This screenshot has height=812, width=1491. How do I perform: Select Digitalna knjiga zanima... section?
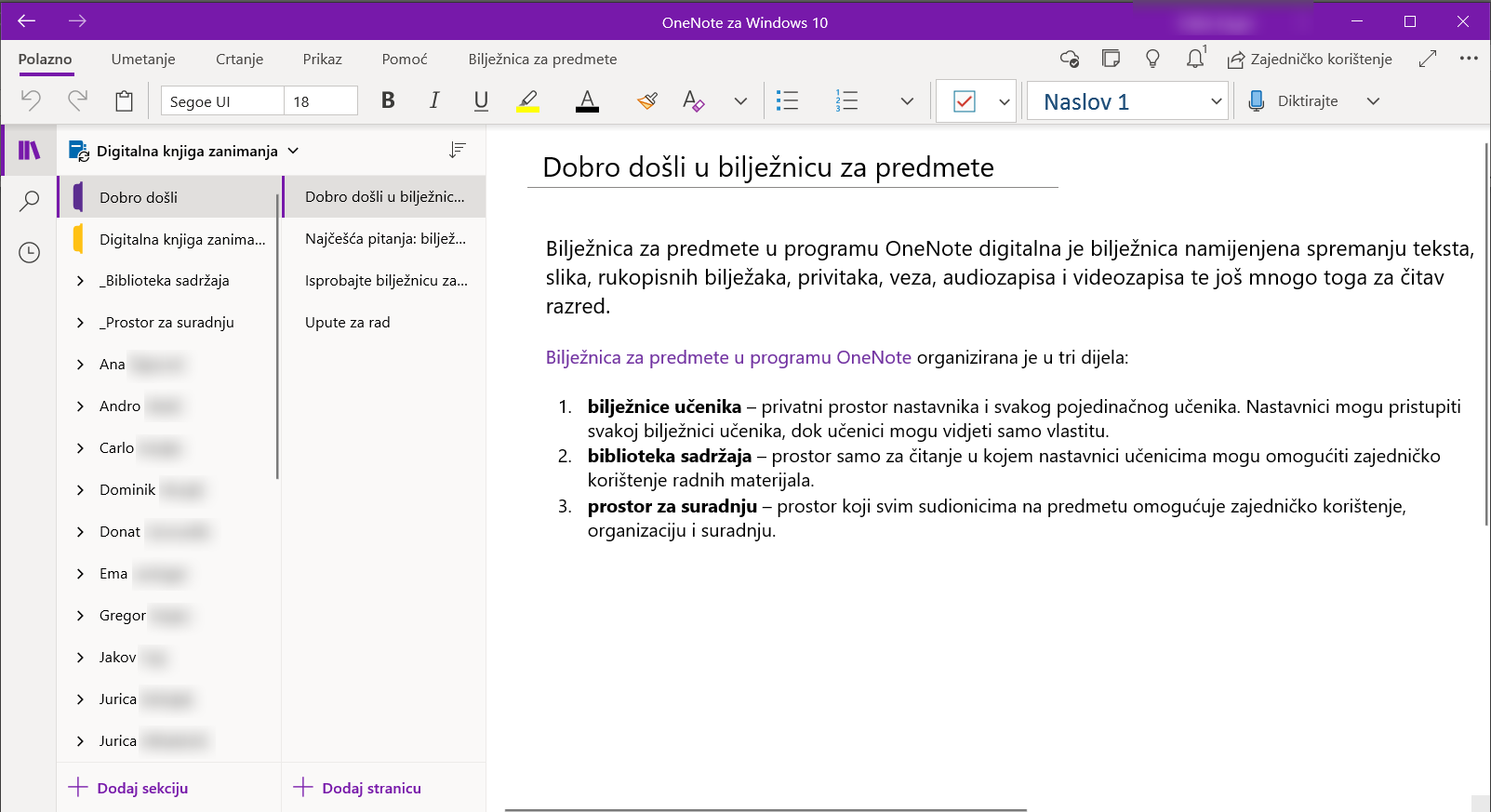(x=168, y=239)
